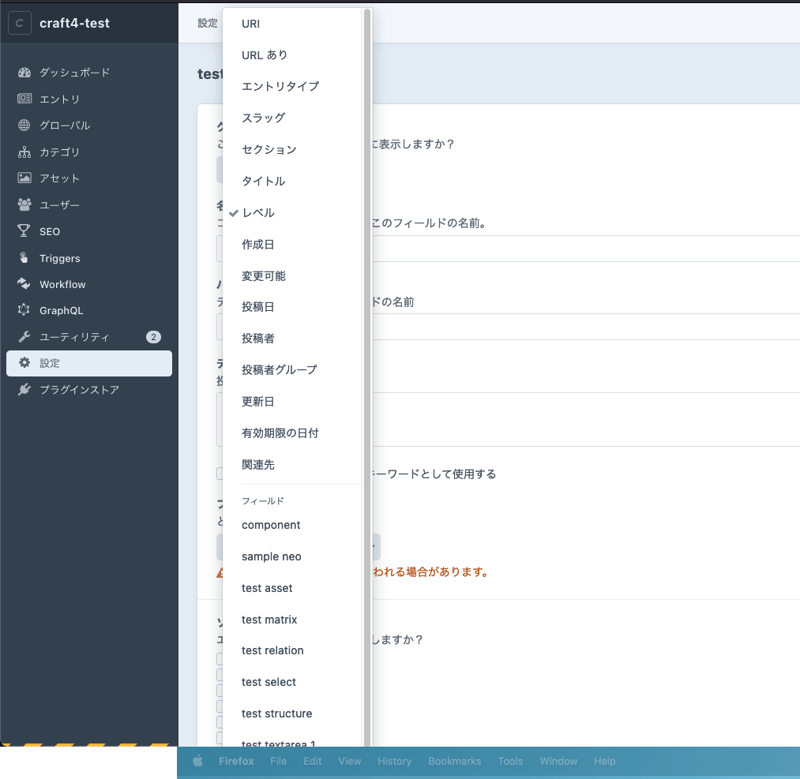Pick the test matrix field option
Viewport: 800px width, 779px height.
269,620
